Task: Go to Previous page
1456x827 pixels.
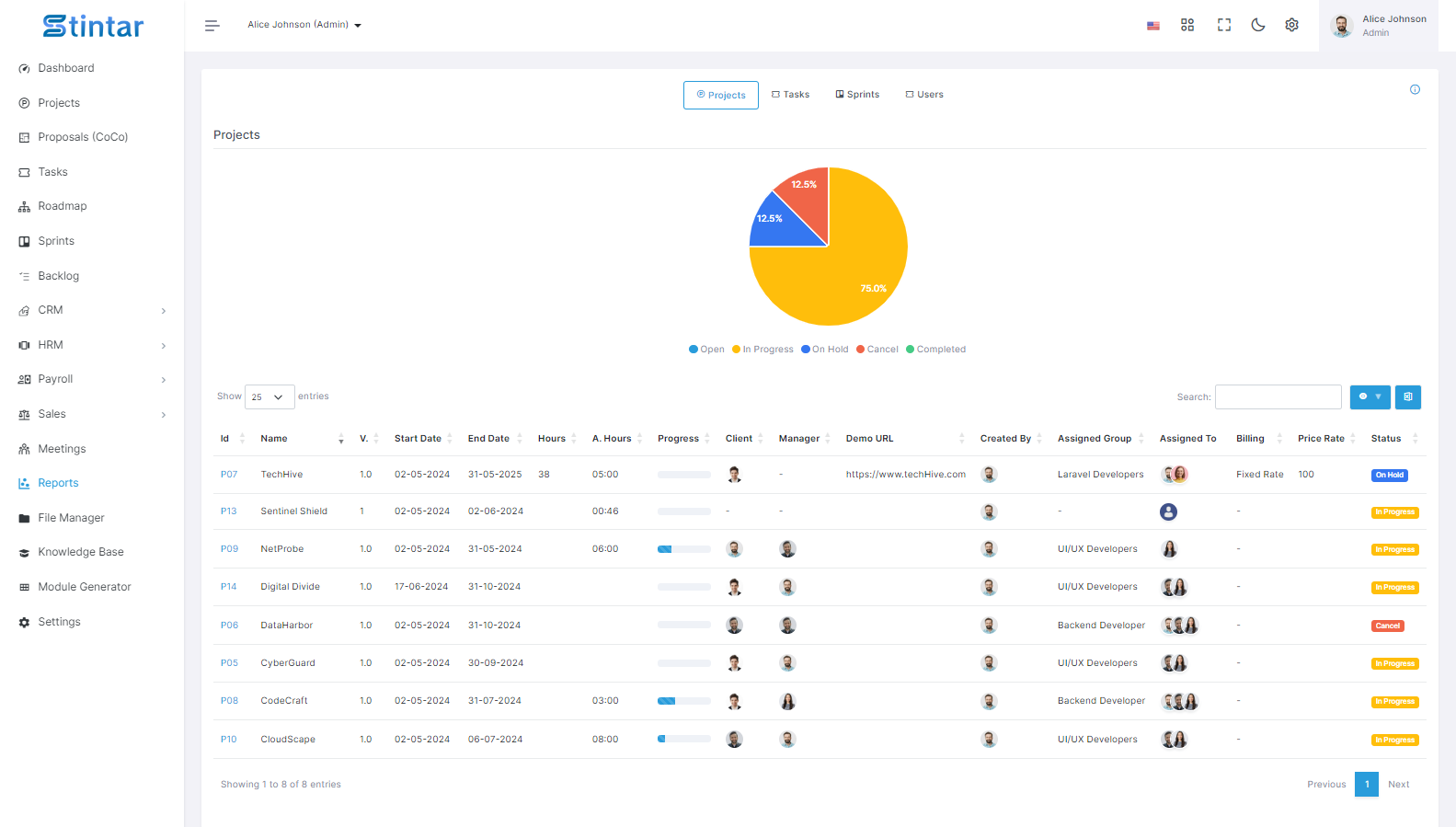Action: 1326,785
